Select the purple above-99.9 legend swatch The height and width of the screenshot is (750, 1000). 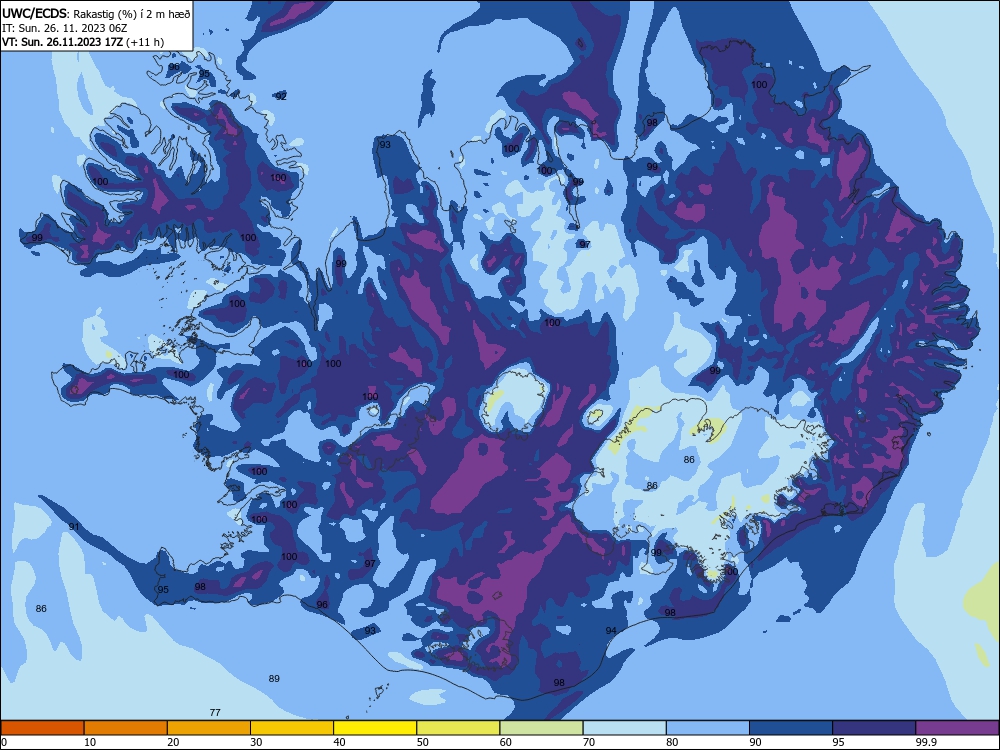[957, 728]
